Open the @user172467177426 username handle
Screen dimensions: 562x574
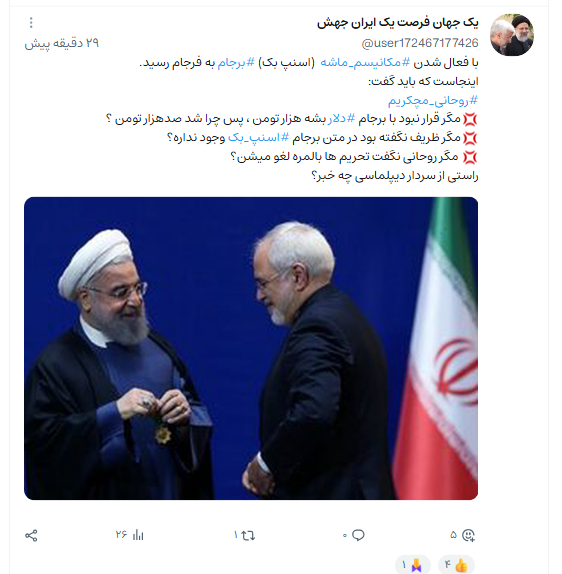(420, 43)
